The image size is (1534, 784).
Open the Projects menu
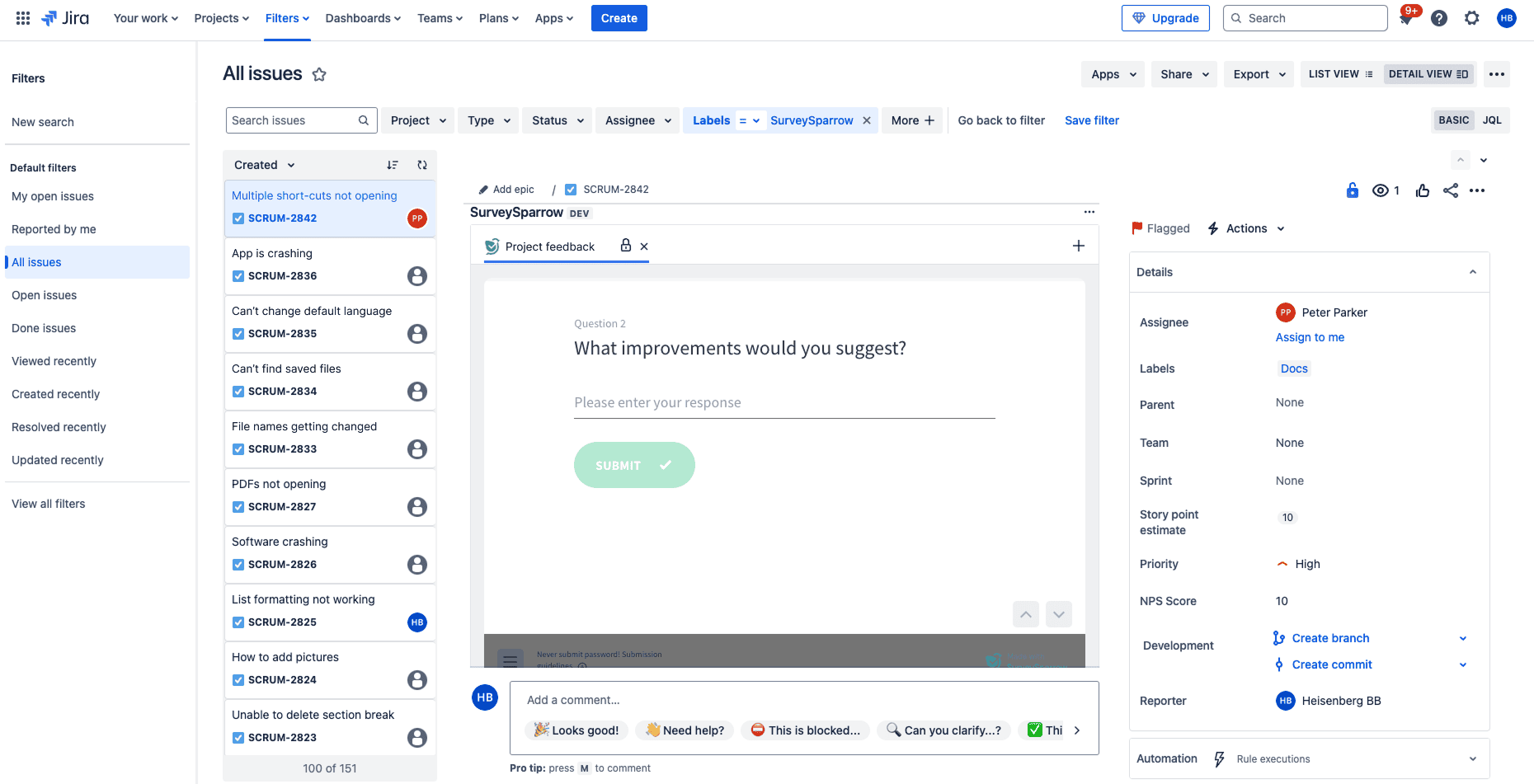220,17
